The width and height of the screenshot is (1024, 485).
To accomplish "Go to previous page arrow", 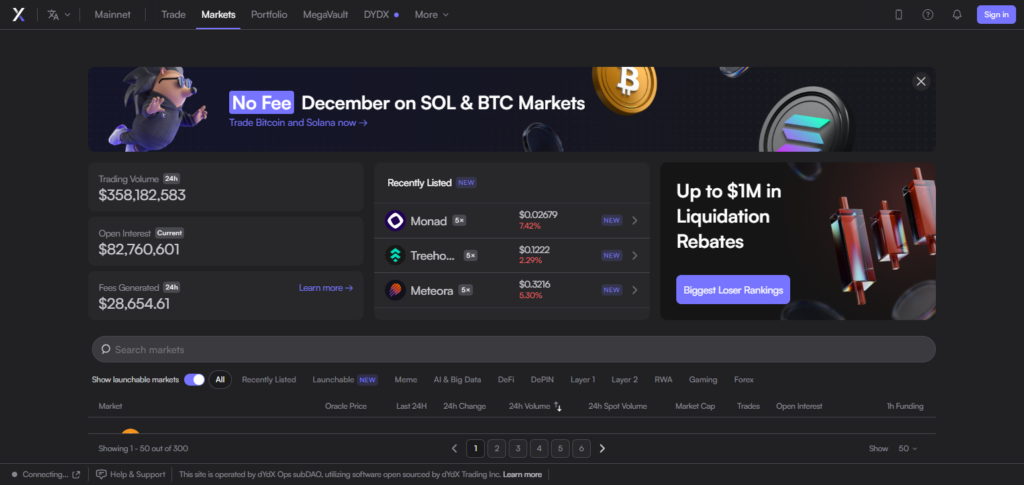I will click(x=454, y=448).
